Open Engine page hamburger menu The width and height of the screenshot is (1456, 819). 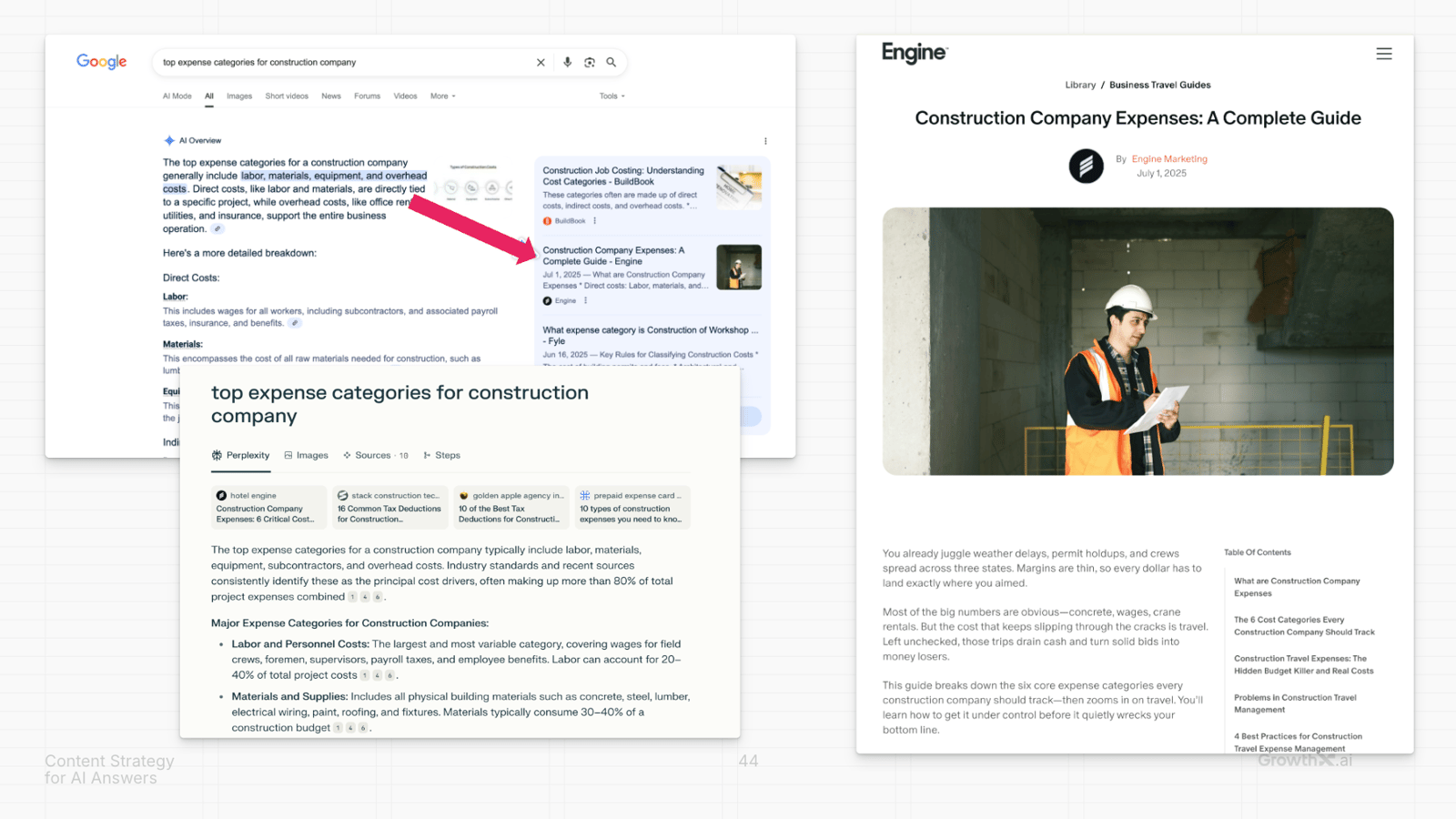coord(1384,54)
